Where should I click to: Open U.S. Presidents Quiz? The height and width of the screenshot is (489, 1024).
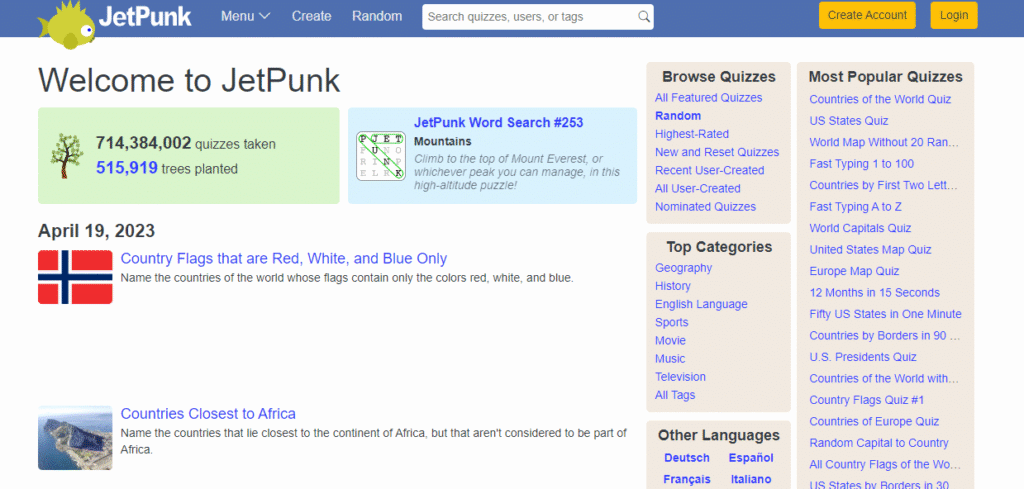coord(863,358)
